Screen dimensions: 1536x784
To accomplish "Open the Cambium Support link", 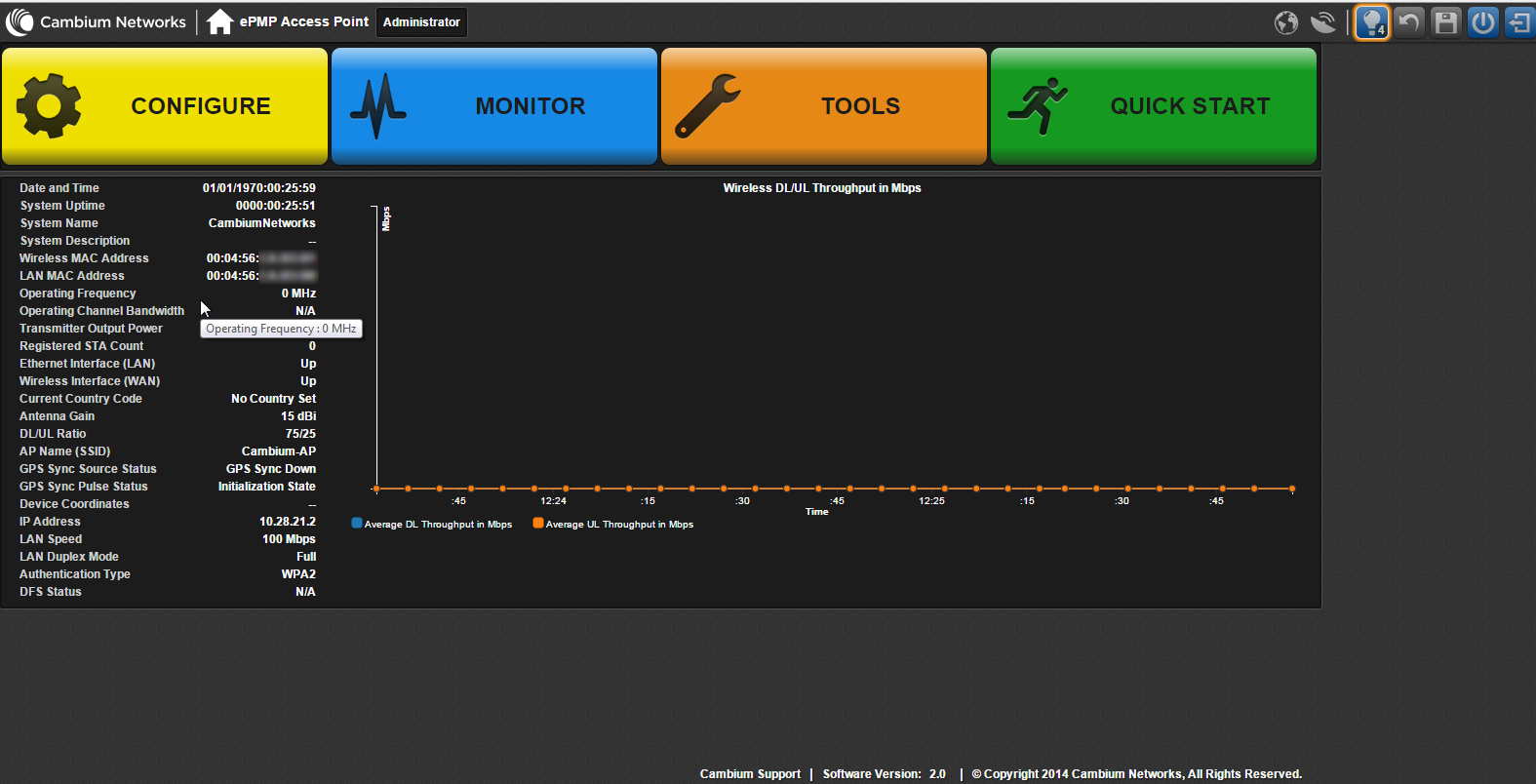I will coord(750,774).
